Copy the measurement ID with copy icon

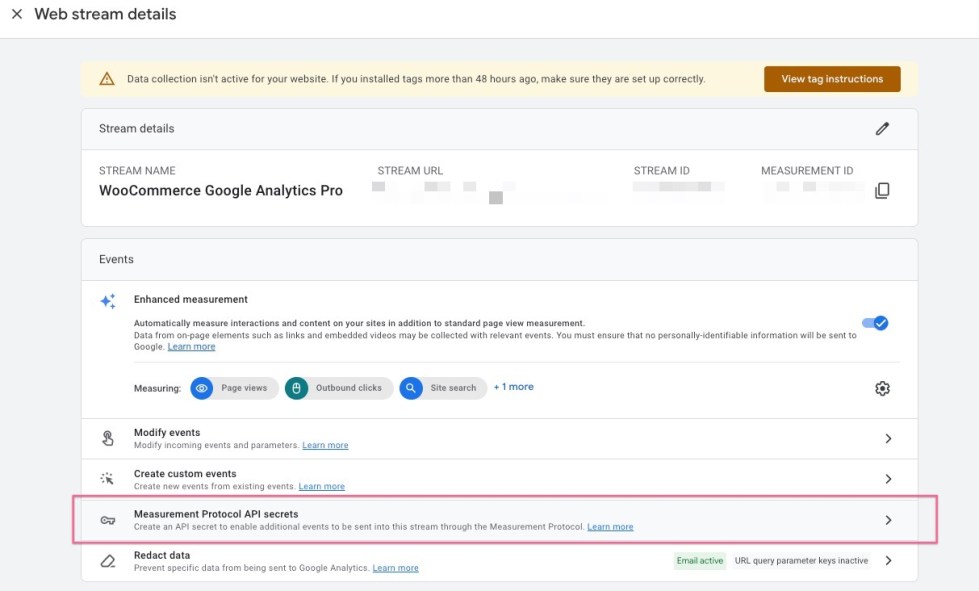882,190
